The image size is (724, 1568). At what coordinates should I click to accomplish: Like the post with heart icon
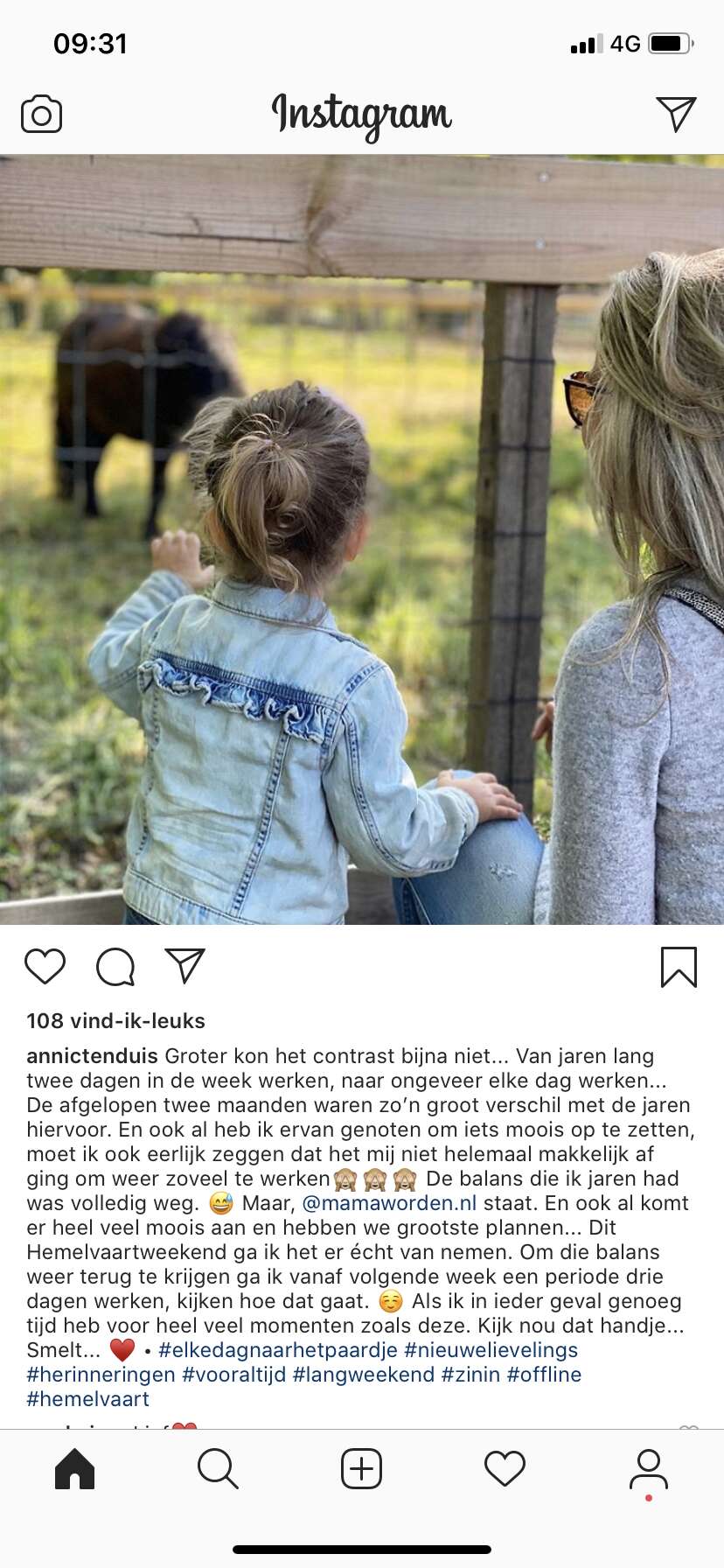click(45, 966)
